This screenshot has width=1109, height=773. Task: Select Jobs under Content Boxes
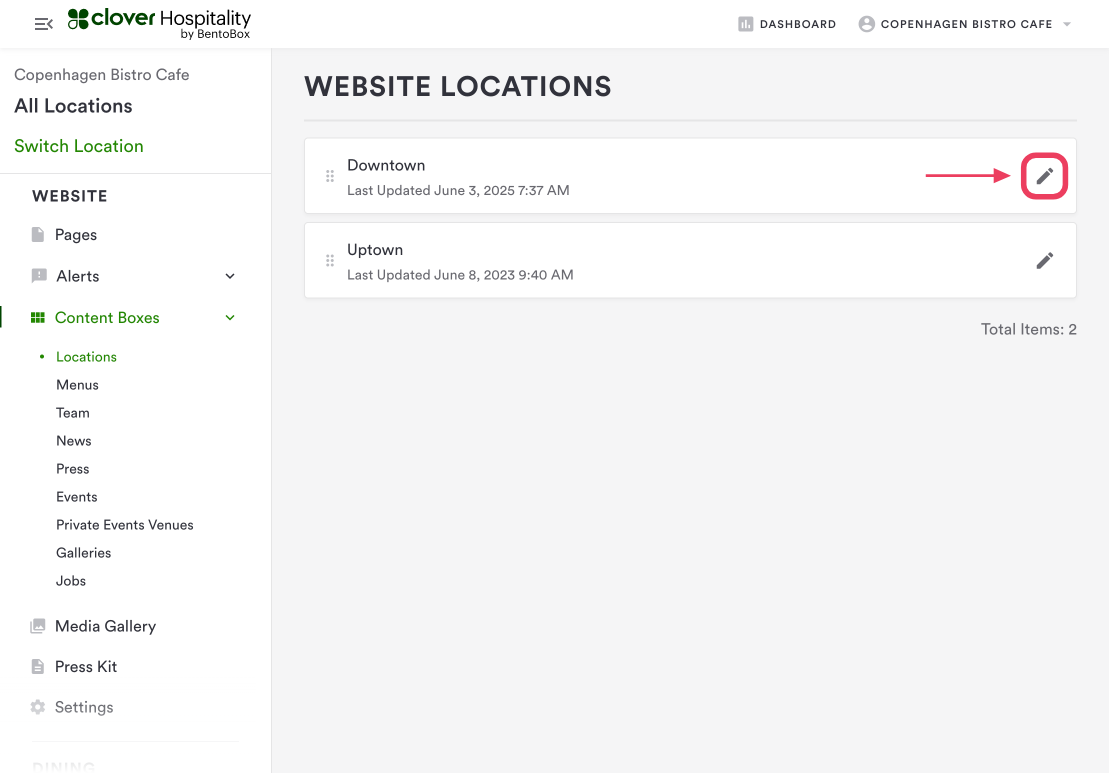click(71, 581)
